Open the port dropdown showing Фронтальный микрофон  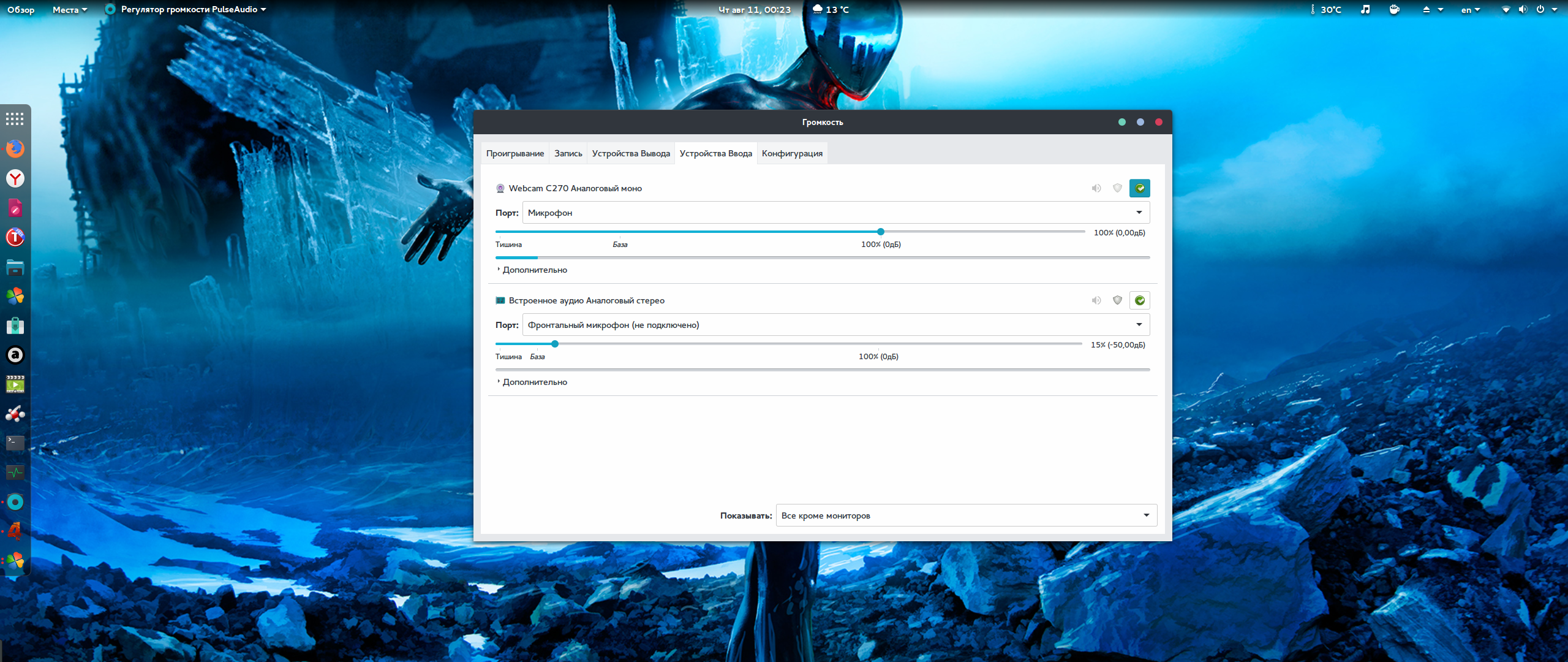[x=835, y=325]
